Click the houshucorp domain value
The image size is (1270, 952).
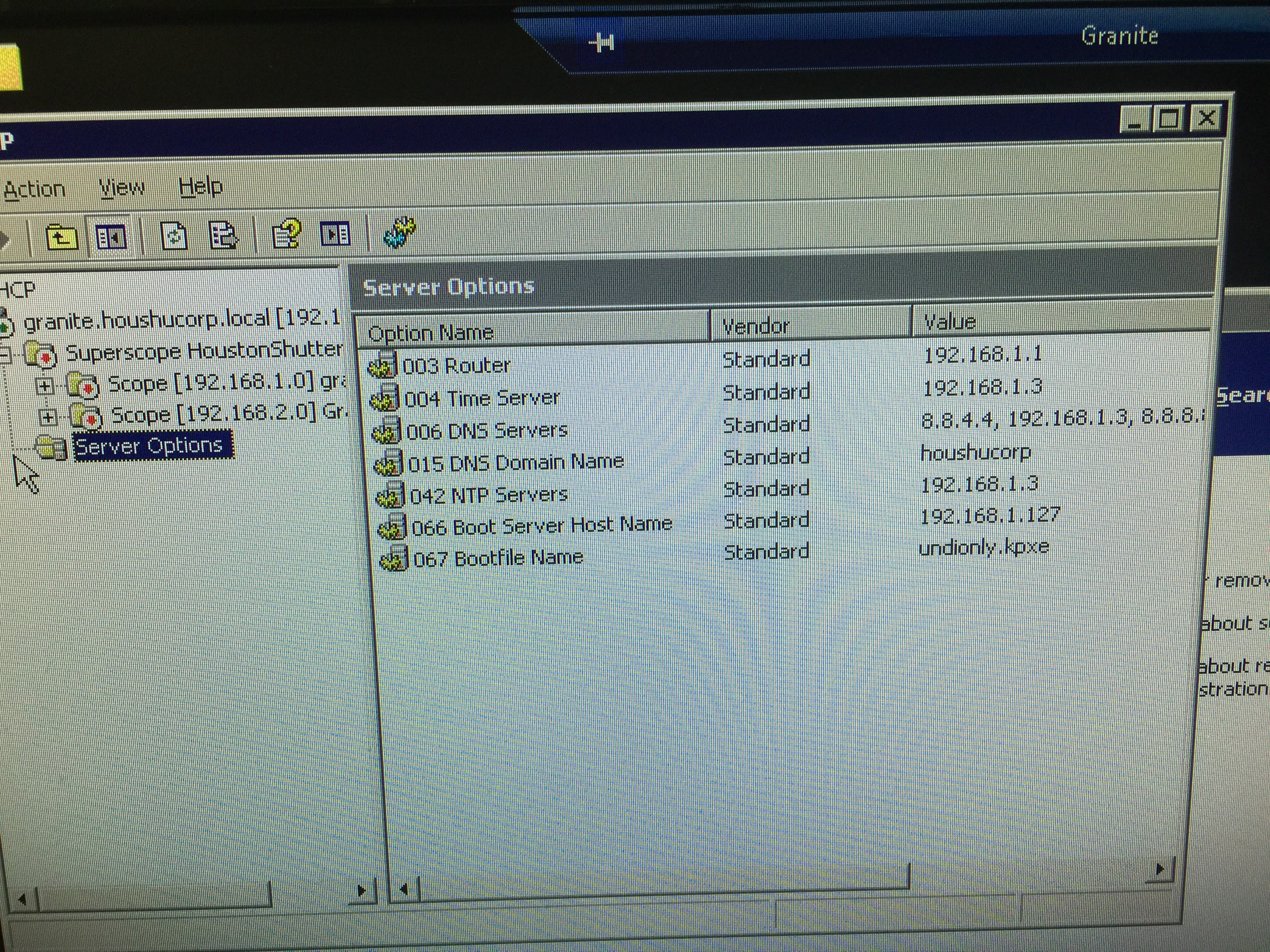tap(975, 453)
